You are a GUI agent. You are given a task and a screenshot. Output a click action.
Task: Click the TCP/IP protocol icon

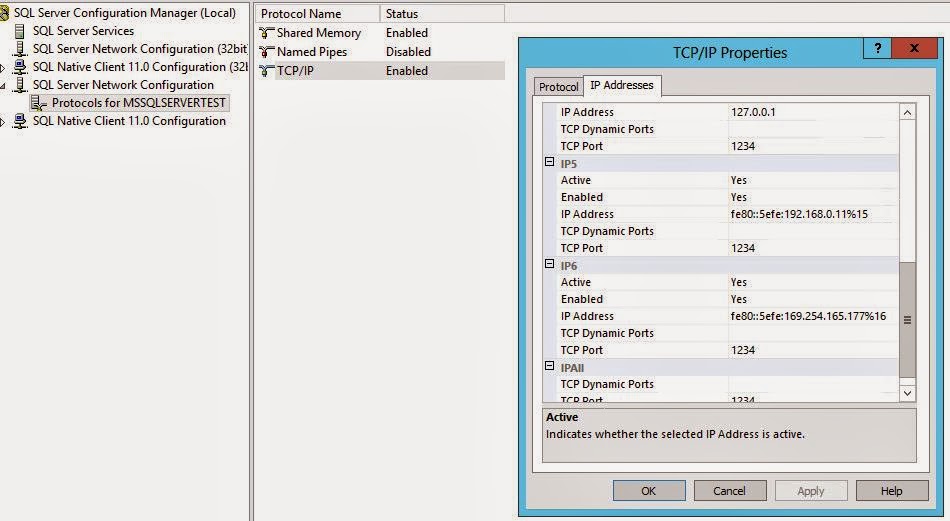[267, 71]
